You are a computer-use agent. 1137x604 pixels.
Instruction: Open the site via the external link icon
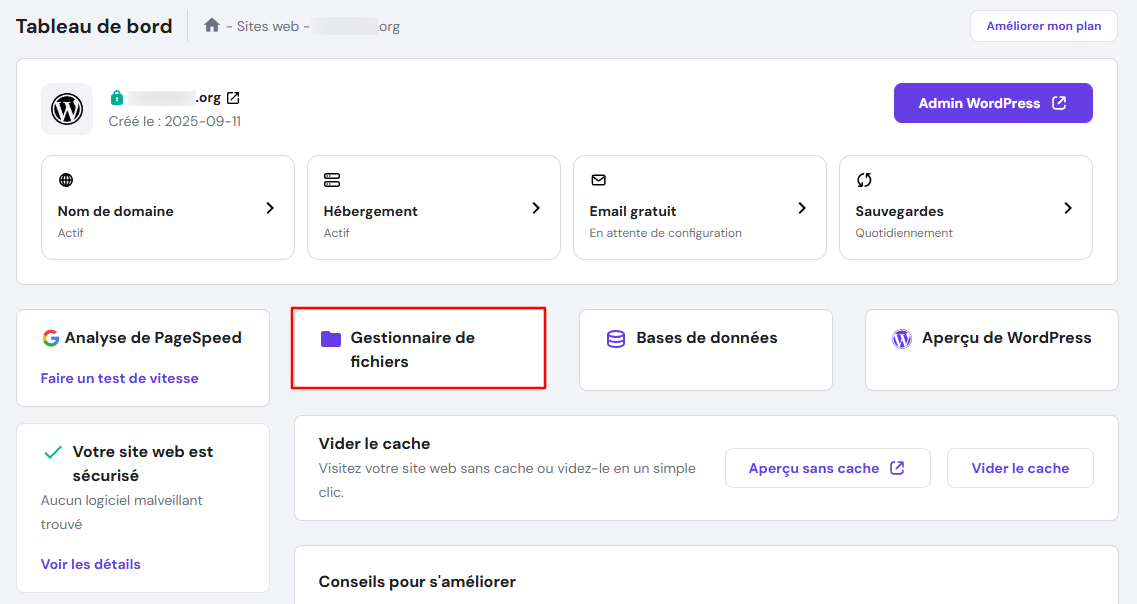click(x=231, y=97)
